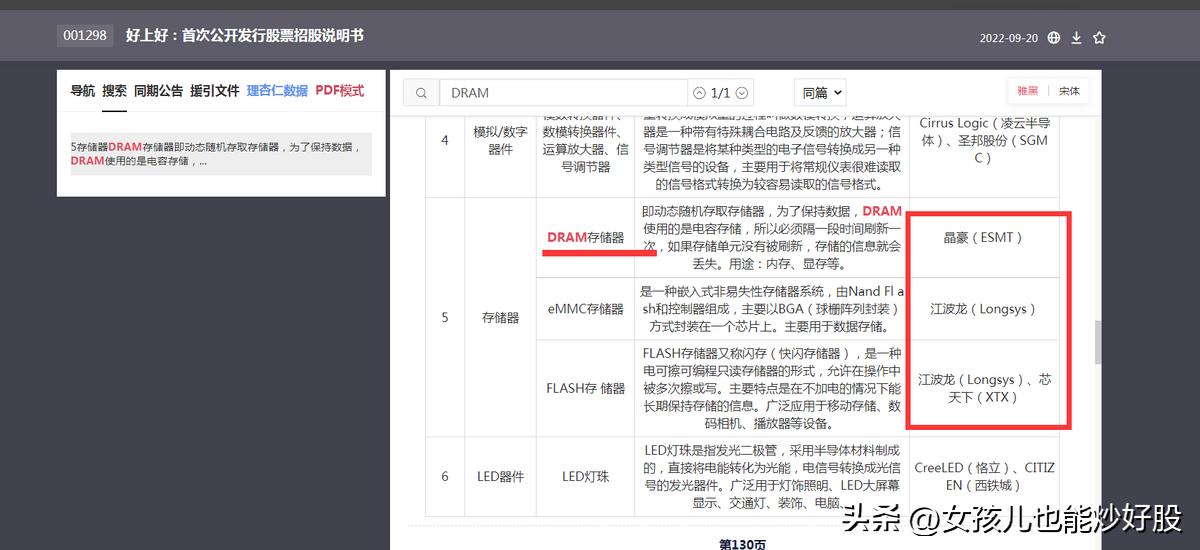Click the LED器件 category cell

(500, 476)
